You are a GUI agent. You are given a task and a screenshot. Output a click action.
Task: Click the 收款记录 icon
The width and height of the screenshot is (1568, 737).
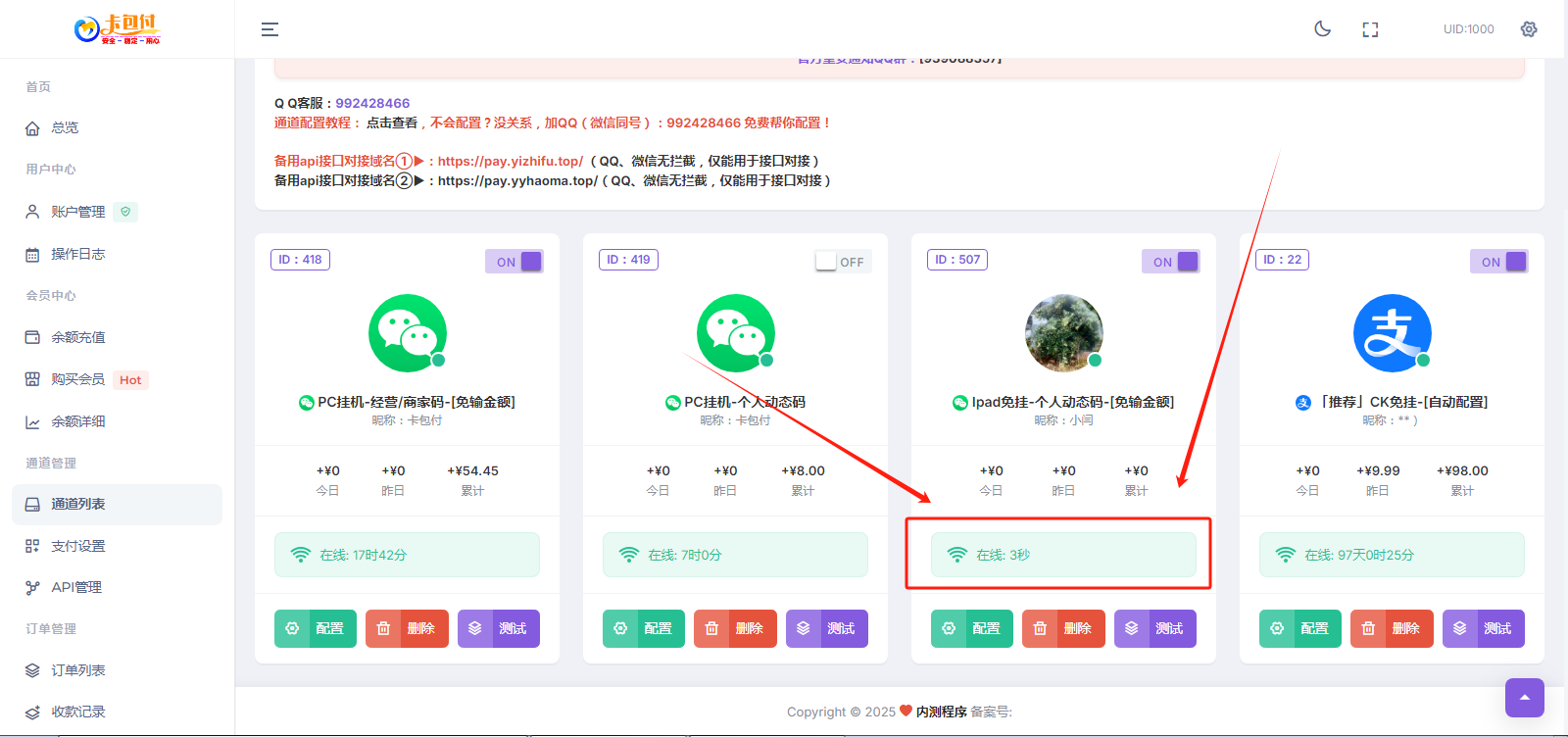tap(32, 712)
